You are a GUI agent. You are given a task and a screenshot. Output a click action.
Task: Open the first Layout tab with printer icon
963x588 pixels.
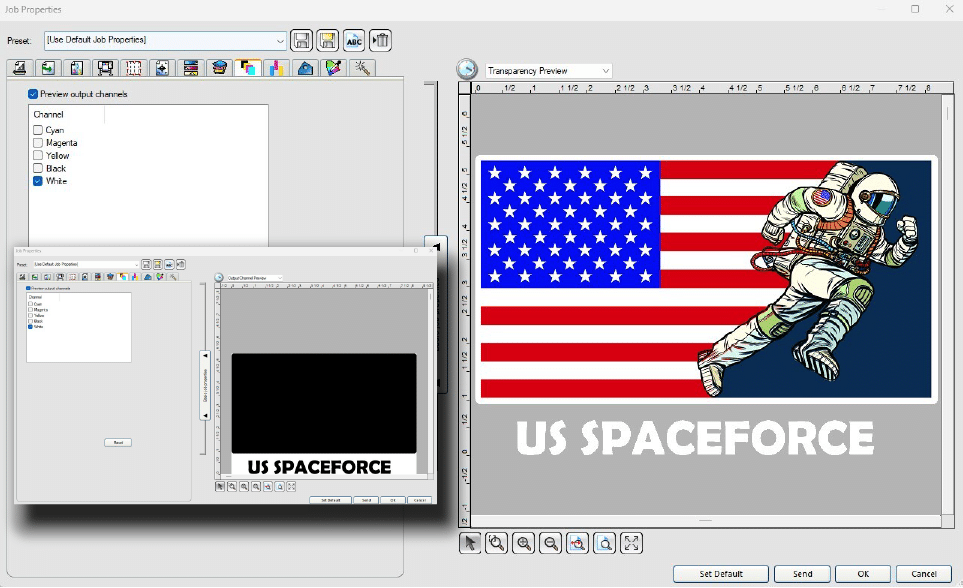20,68
